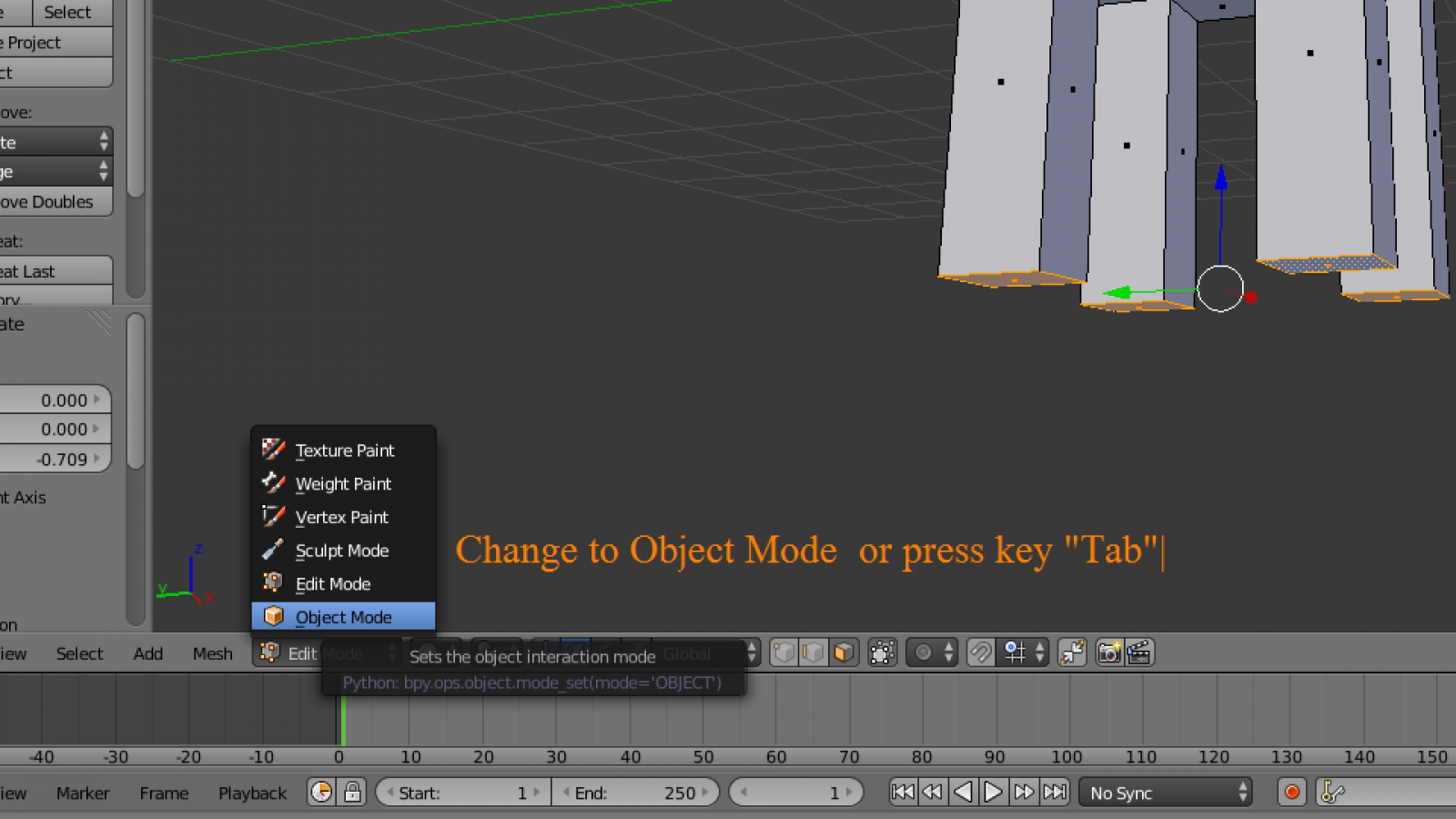The width and height of the screenshot is (1456, 819).
Task: Click OpenGL render animation clapper icon
Action: [1139, 652]
